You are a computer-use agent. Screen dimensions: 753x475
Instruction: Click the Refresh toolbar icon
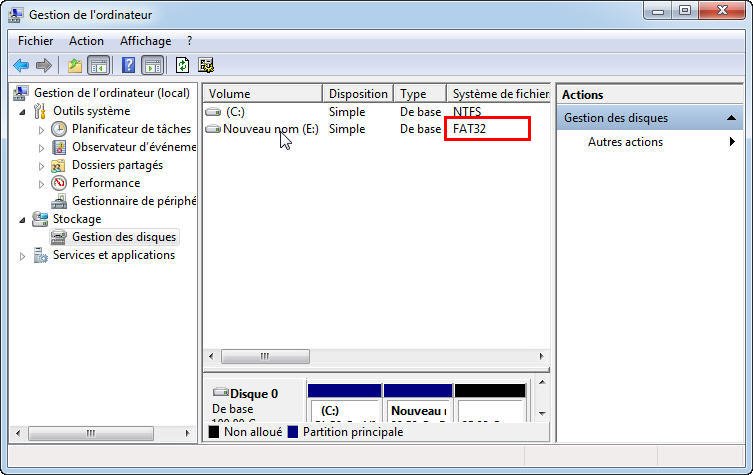point(182,65)
